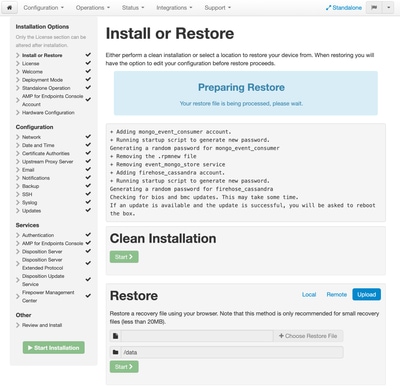
Task: Open the Support menu
Action: click(217, 7)
